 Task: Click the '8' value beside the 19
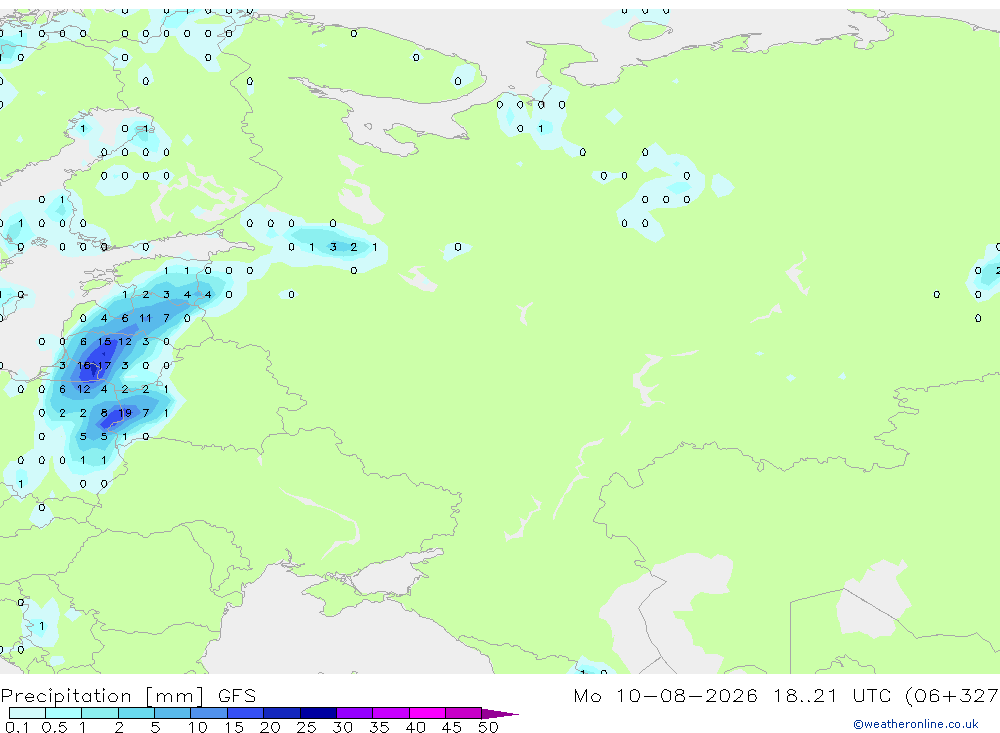coord(104,413)
